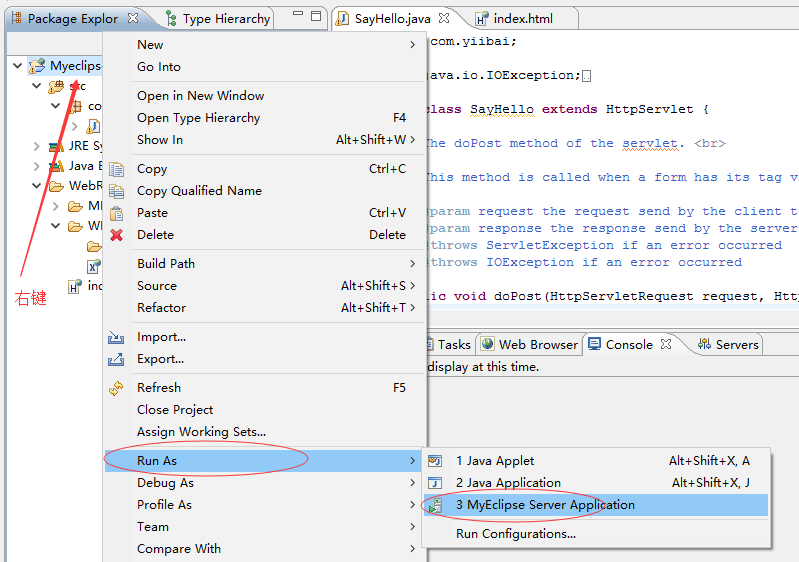Select Run Configurations... option
Screen dimensions: 799x562
click(515, 534)
